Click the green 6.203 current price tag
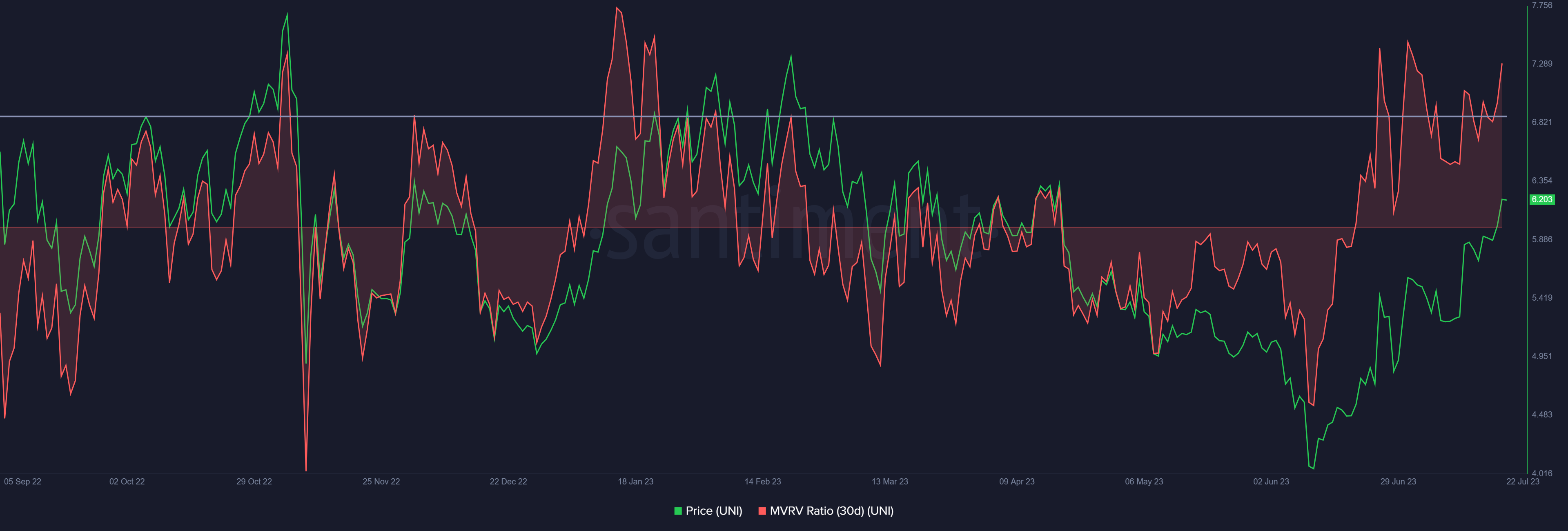The image size is (1568, 531). pyautogui.click(x=1542, y=200)
